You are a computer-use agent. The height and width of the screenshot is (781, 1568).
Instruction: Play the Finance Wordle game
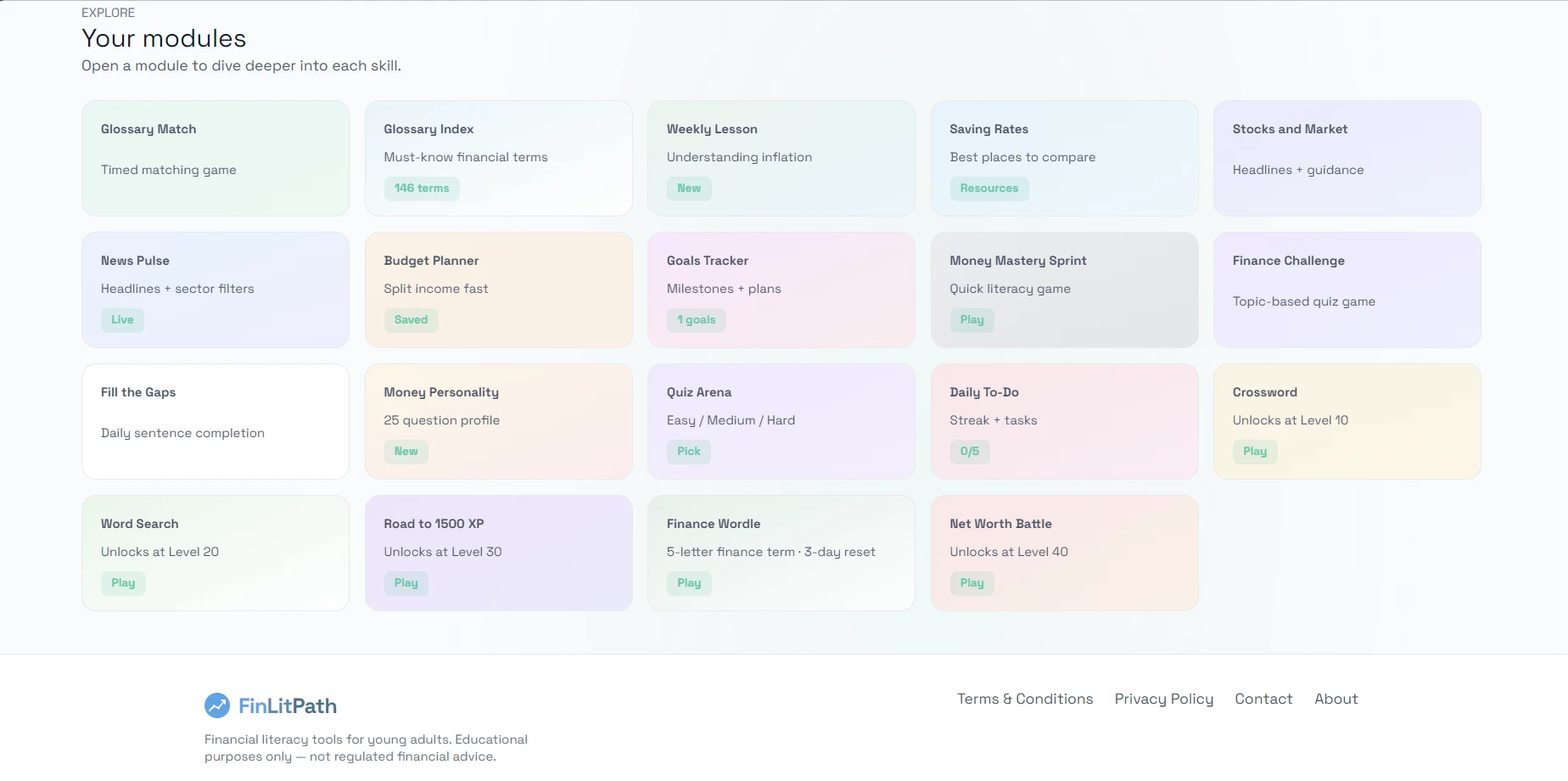[x=689, y=583]
